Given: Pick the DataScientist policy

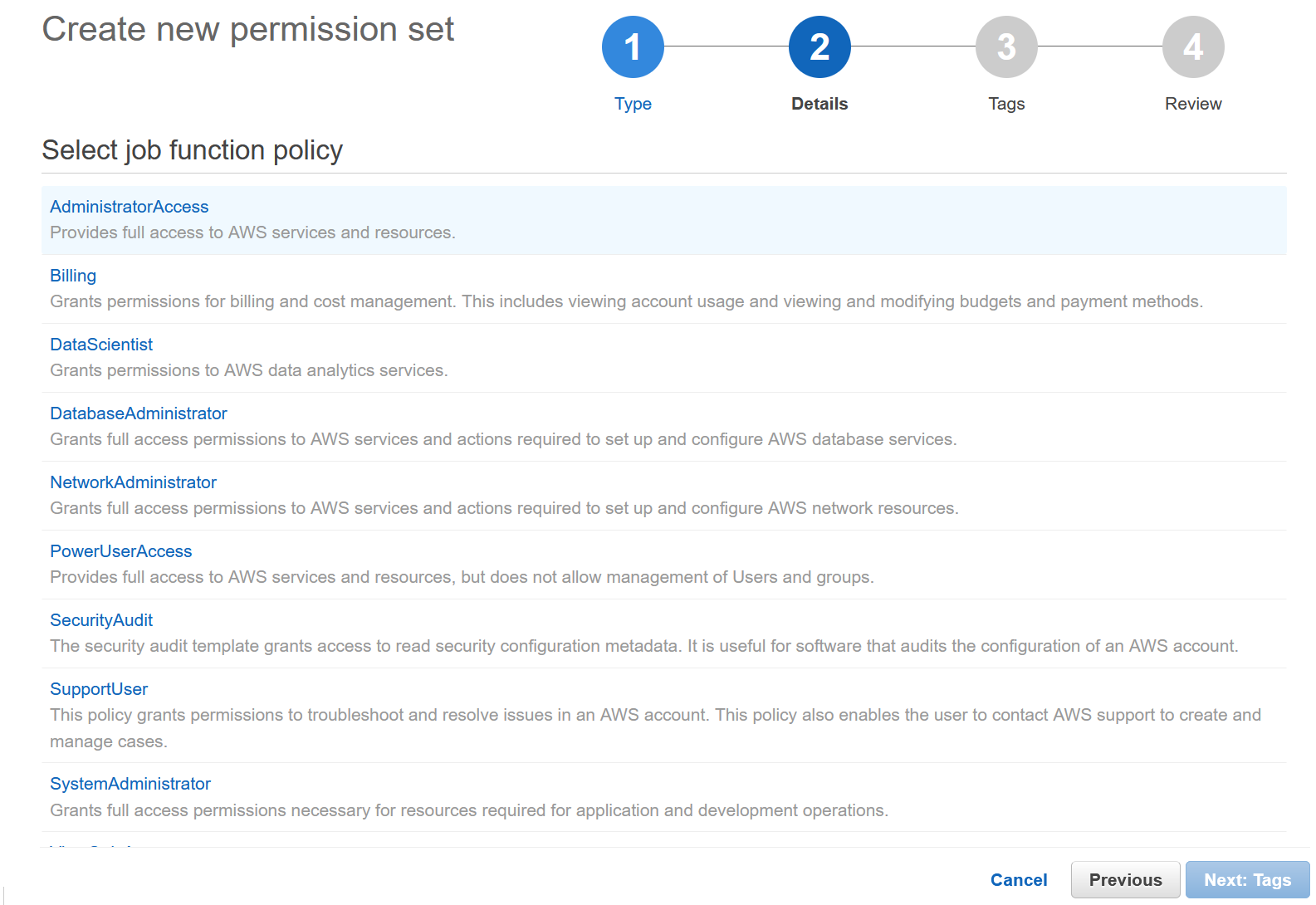Looking at the screenshot, I should click(x=101, y=345).
